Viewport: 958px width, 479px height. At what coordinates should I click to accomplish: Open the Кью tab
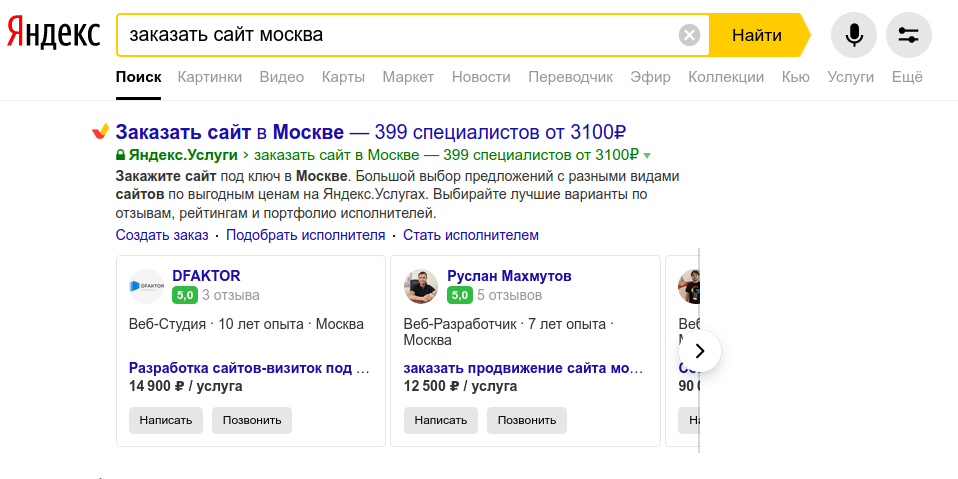pos(795,77)
